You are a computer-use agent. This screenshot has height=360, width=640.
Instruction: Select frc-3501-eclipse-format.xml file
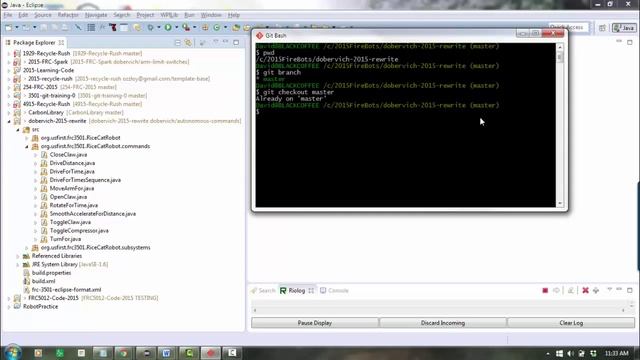[67, 290]
